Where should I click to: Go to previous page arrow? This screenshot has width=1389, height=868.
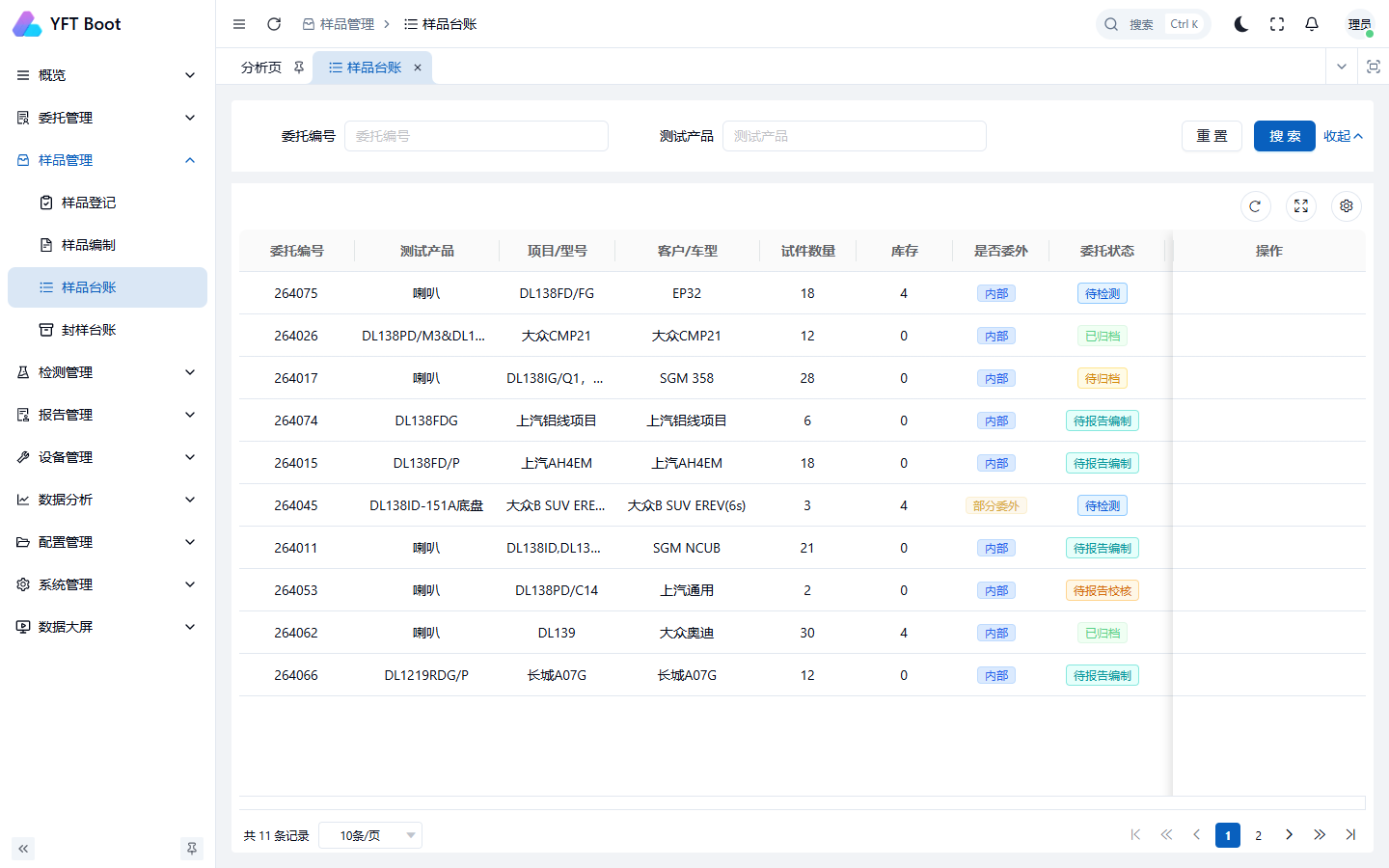tap(1197, 835)
